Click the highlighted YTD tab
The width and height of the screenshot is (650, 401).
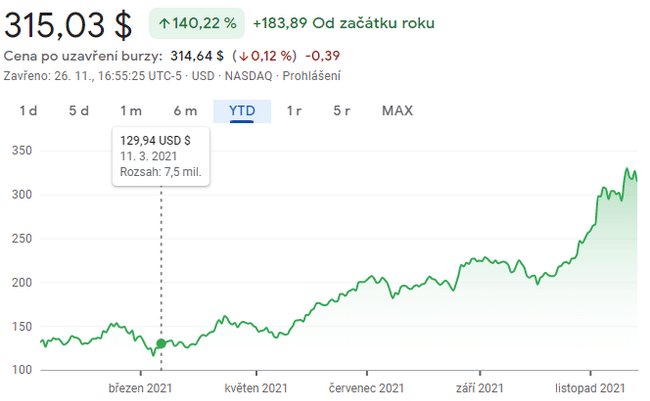(x=242, y=111)
